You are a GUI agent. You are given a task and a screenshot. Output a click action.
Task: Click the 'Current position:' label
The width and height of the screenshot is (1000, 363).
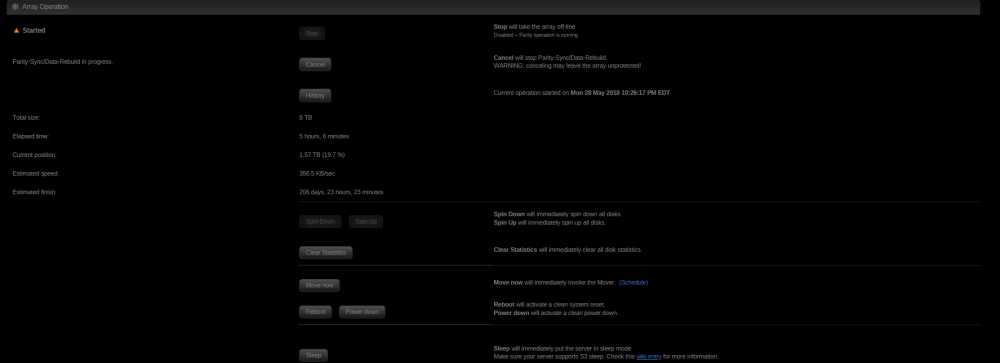(34, 155)
